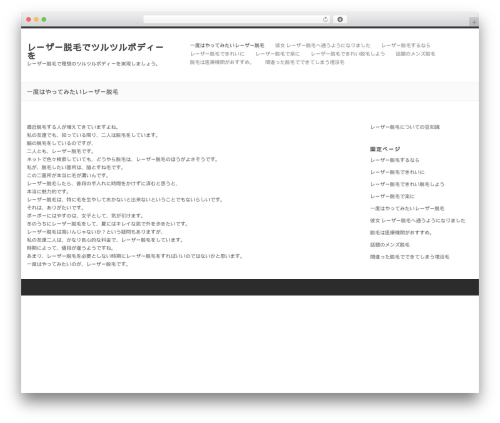
Task: Open sidebar link レーザー脱毛についての豆知識
Action: [405, 127]
